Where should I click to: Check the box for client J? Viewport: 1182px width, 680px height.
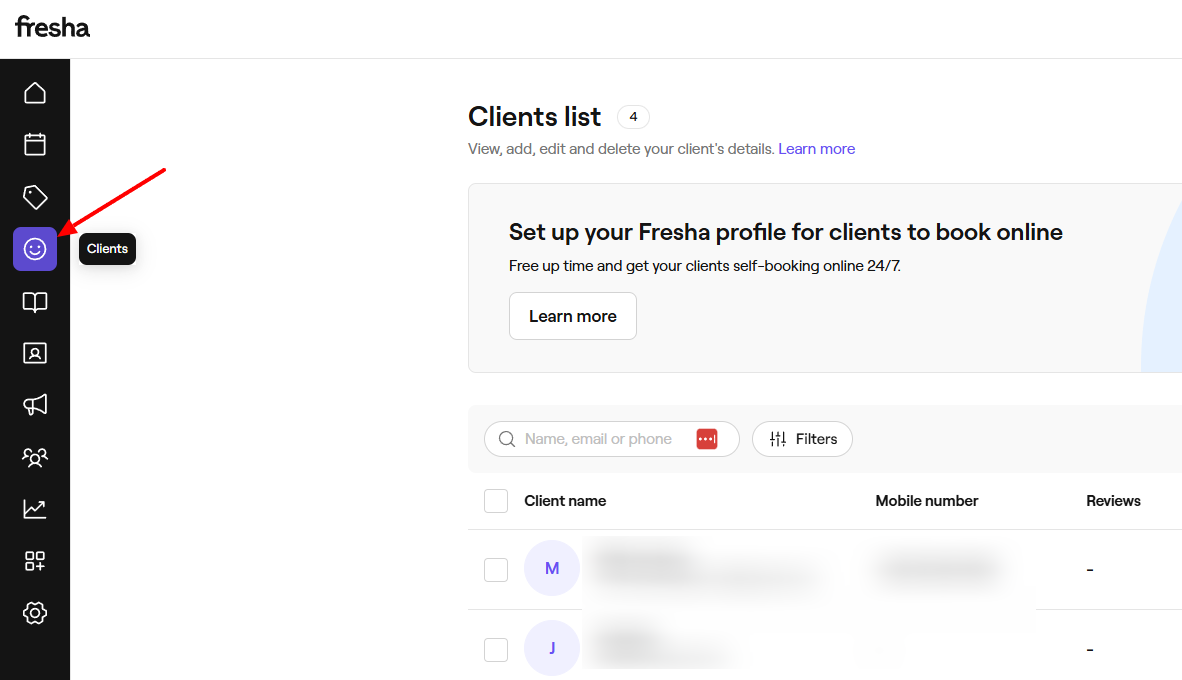click(x=496, y=649)
